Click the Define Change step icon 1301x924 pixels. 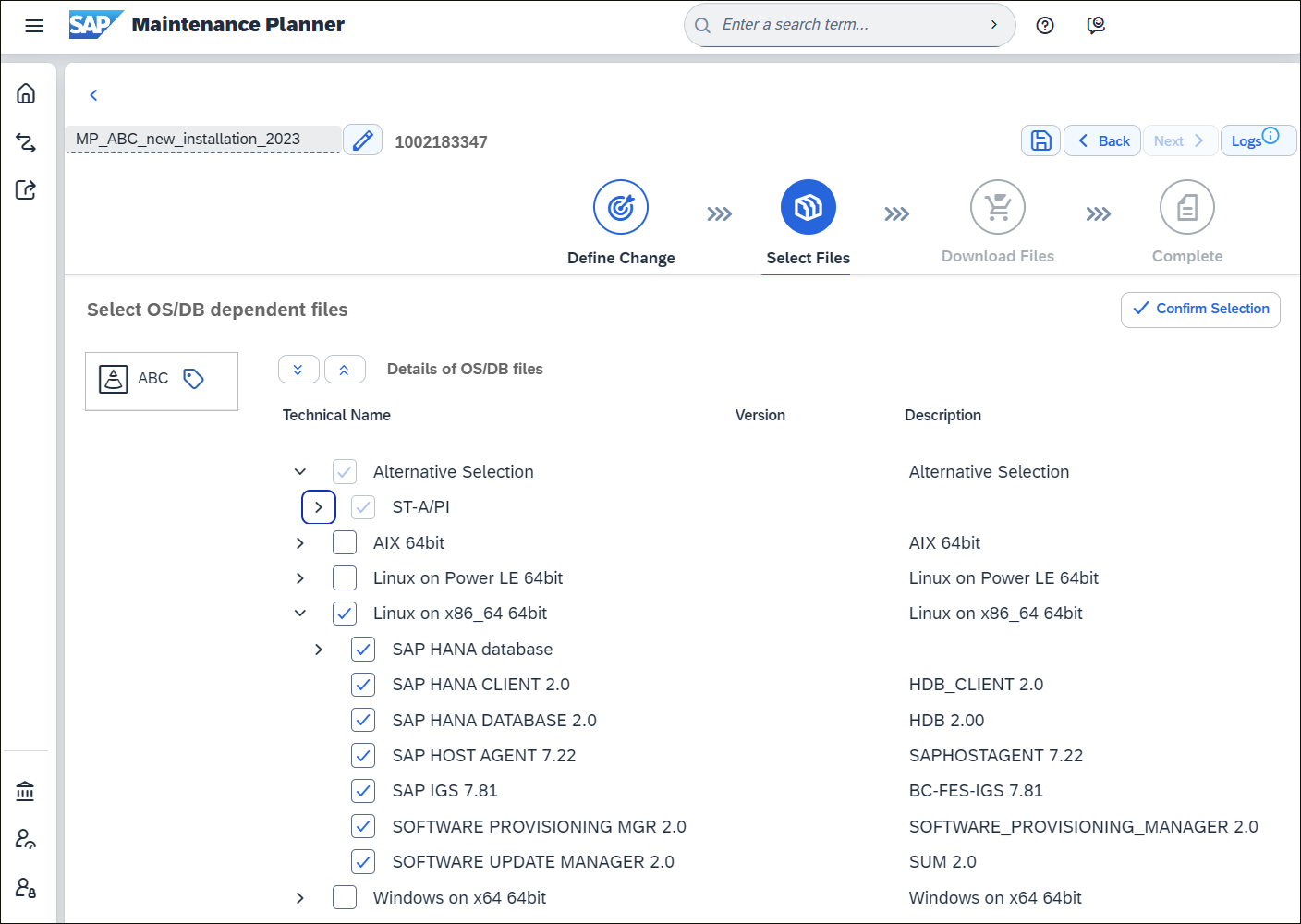pyautogui.click(x=621, y=207)
